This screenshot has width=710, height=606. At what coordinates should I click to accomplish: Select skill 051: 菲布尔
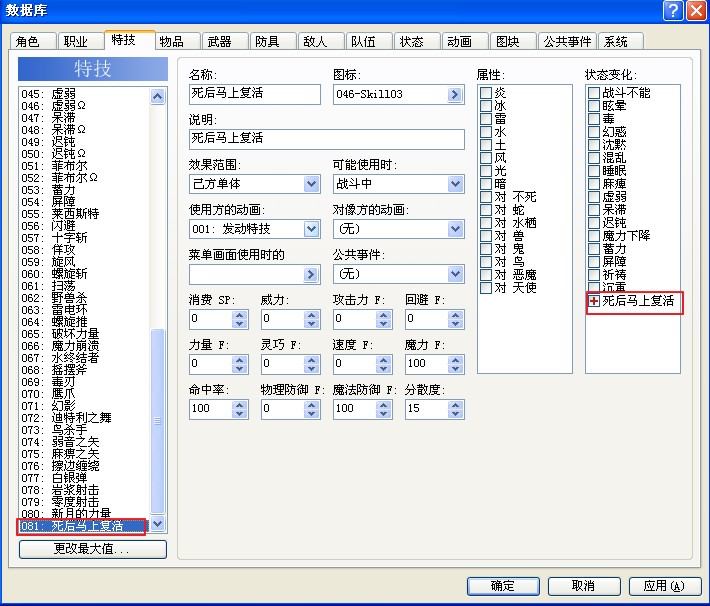point(83,166)
